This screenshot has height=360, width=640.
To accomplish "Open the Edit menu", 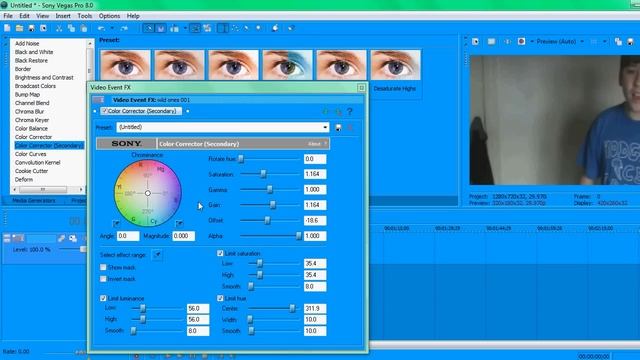I will [24, 16].
